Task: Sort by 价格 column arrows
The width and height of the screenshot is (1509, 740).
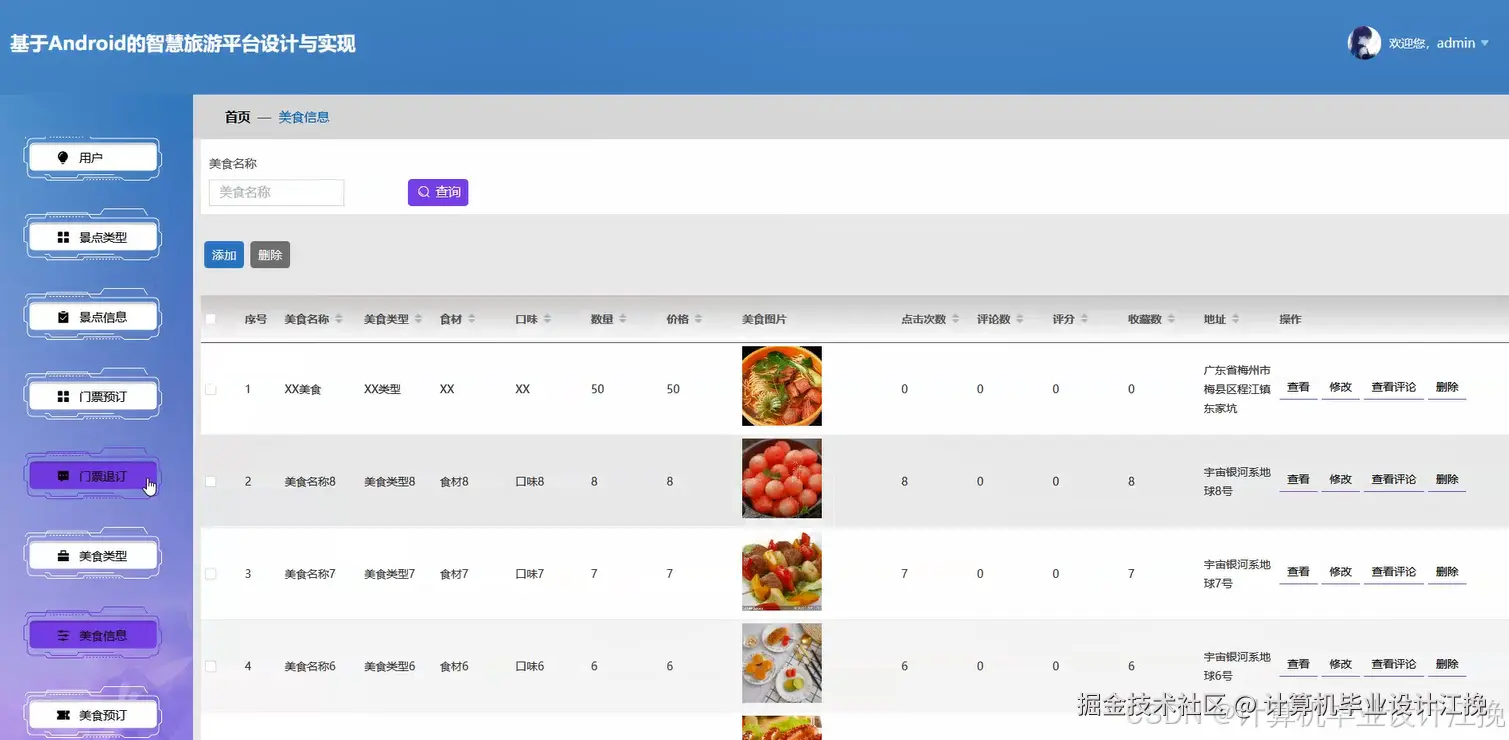Action: pyautogui.click(x=698, y=319)
